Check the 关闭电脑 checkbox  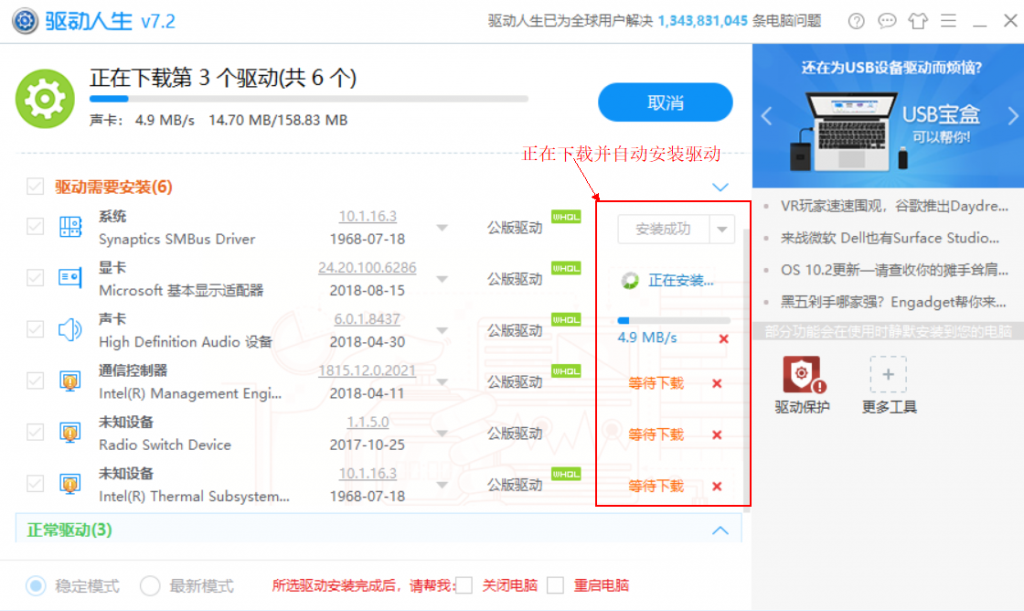[x=463, y=585]
